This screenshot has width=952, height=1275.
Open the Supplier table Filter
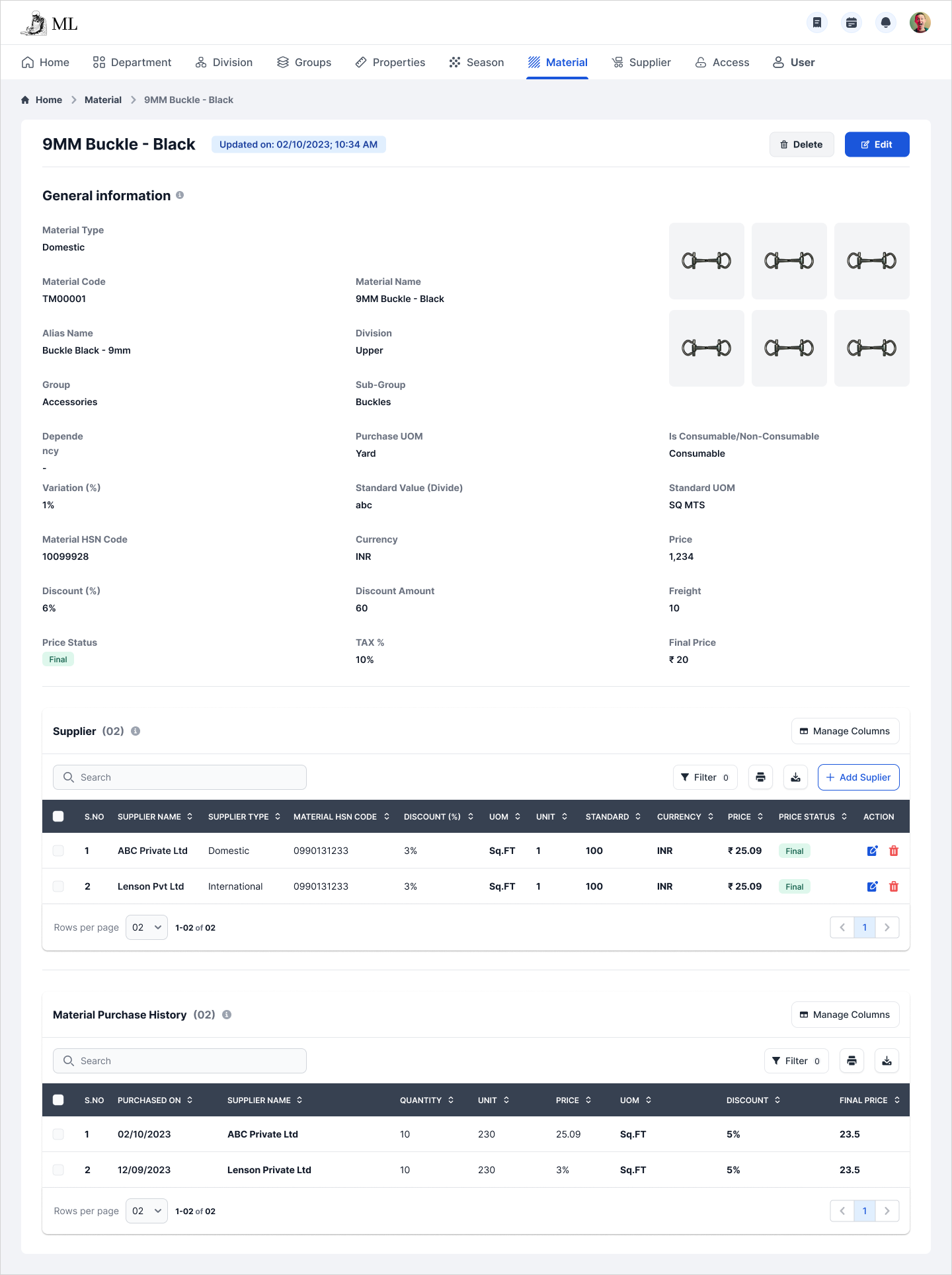(x=705, y=777)
